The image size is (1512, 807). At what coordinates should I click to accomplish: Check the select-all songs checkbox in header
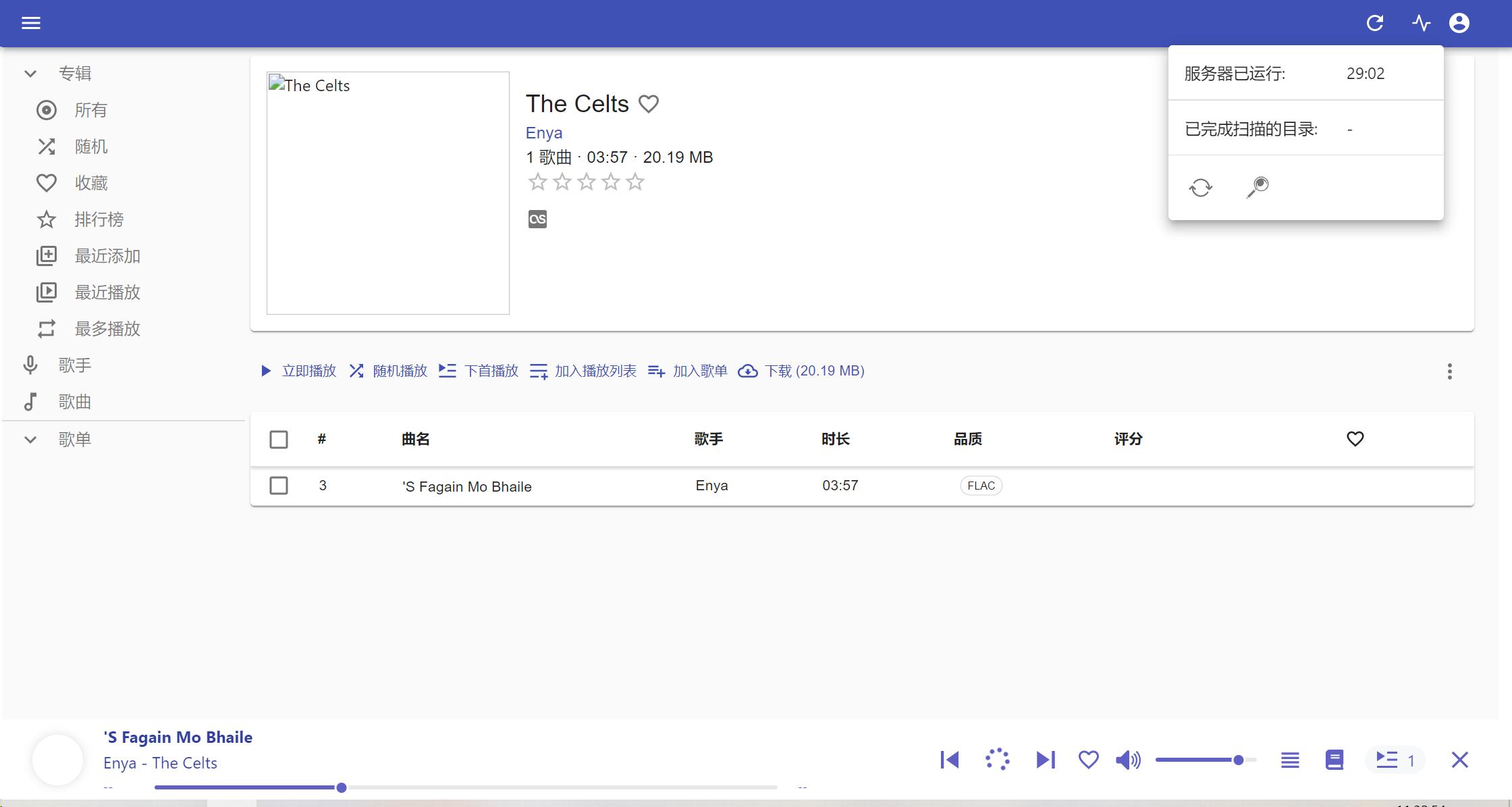pyautogui.click(x=279, y=440)
